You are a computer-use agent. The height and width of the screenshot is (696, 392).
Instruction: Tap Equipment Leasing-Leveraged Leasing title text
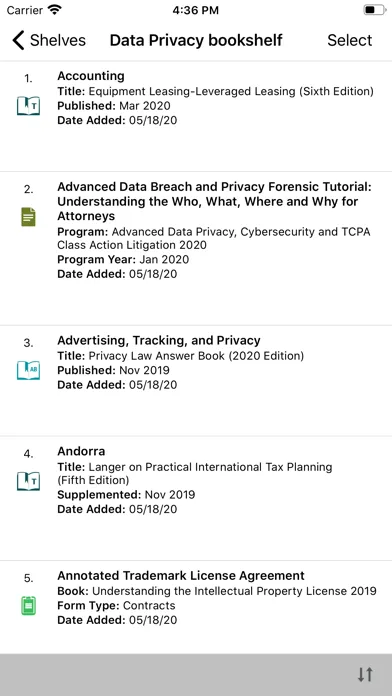231,91
